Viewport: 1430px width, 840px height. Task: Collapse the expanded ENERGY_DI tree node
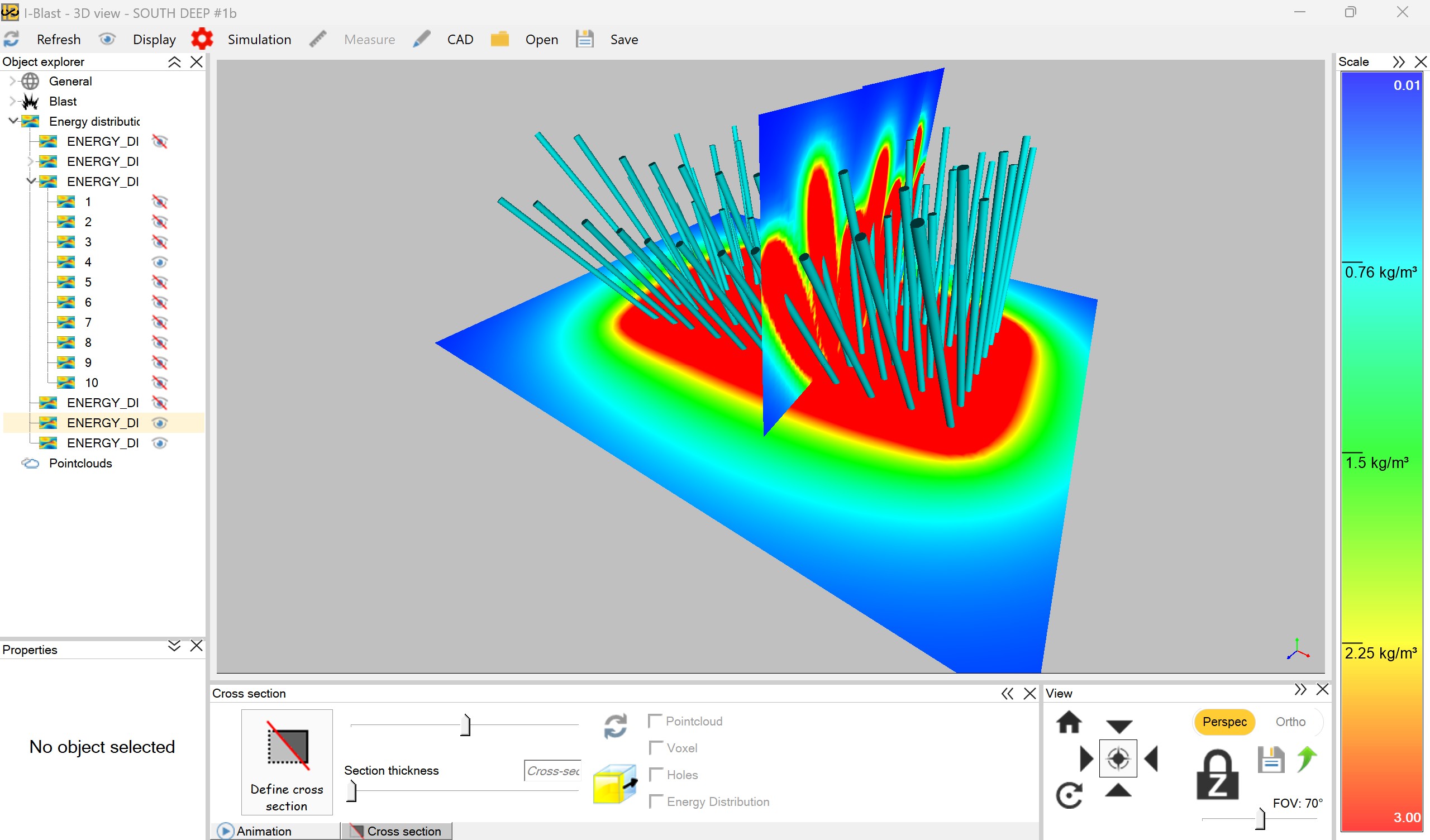[30, 181]
